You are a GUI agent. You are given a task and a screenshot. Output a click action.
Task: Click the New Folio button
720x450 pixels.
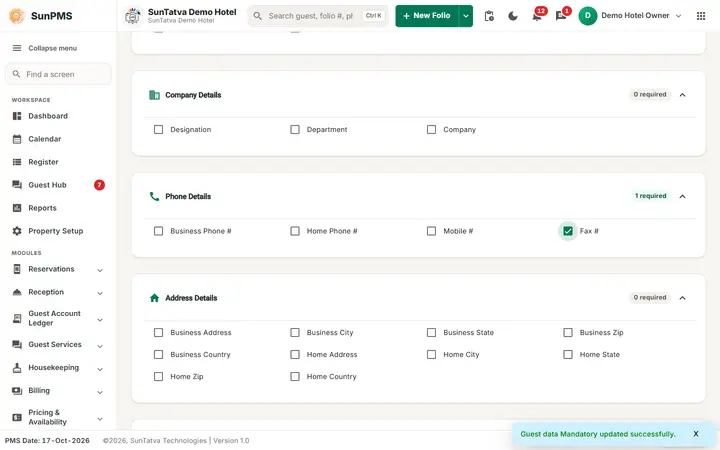(x=427, y=16)
